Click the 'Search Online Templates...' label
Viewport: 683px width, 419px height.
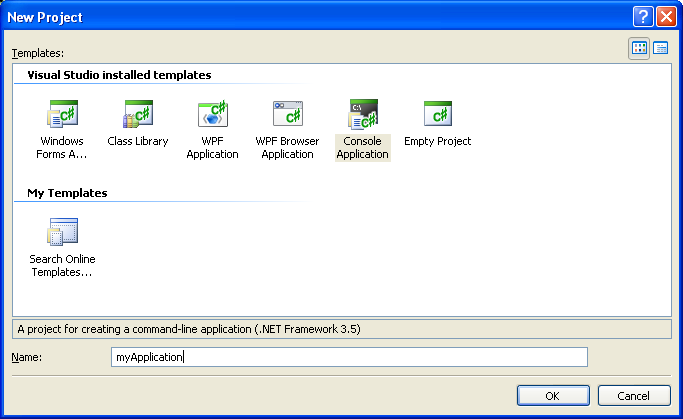click(x=62, y=266)
